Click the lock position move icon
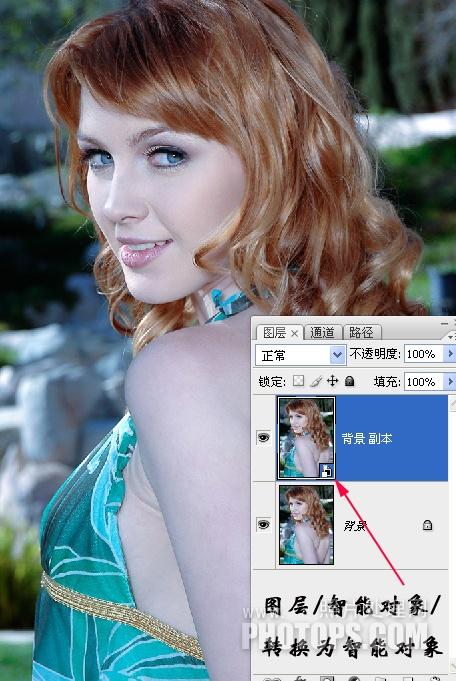 coord(332,381)
